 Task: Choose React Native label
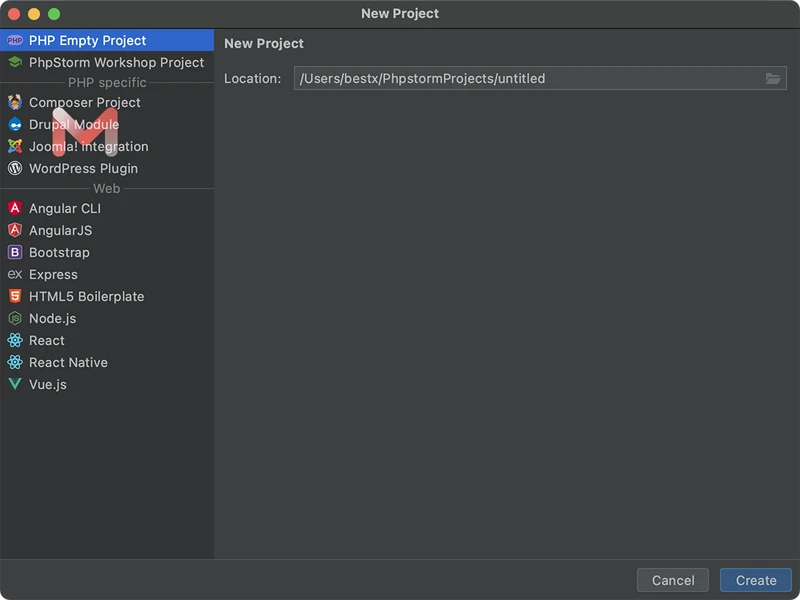point(68,362)
